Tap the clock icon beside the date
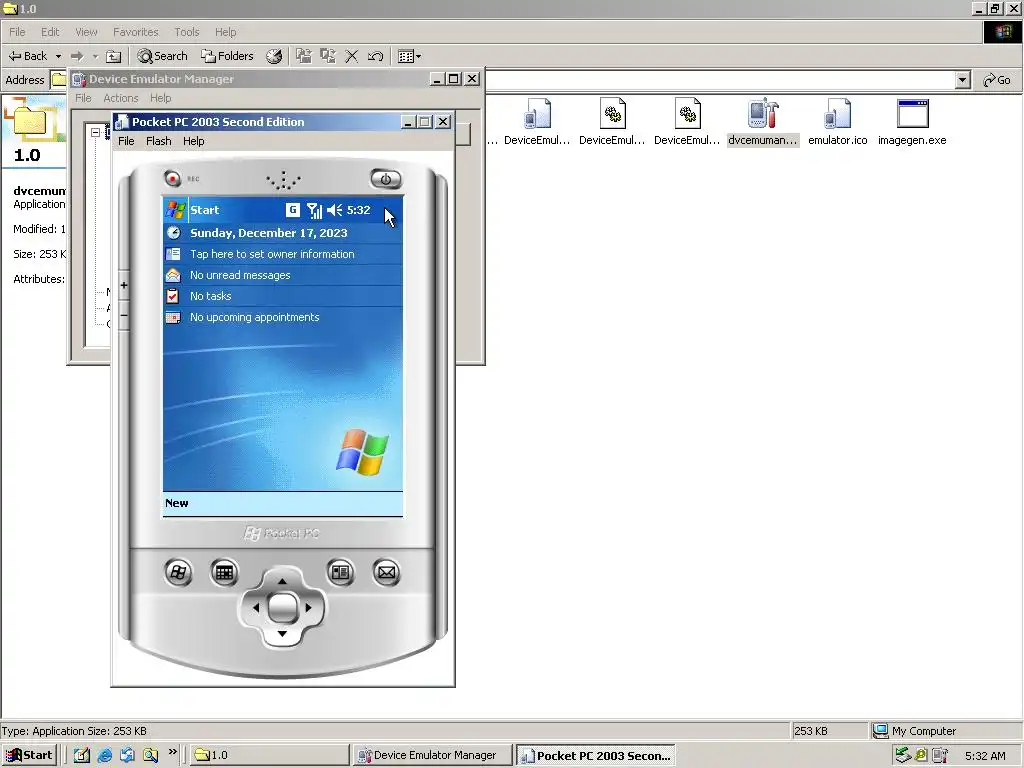This screenshot has width=1024, height=768. (x=173, y=232)
